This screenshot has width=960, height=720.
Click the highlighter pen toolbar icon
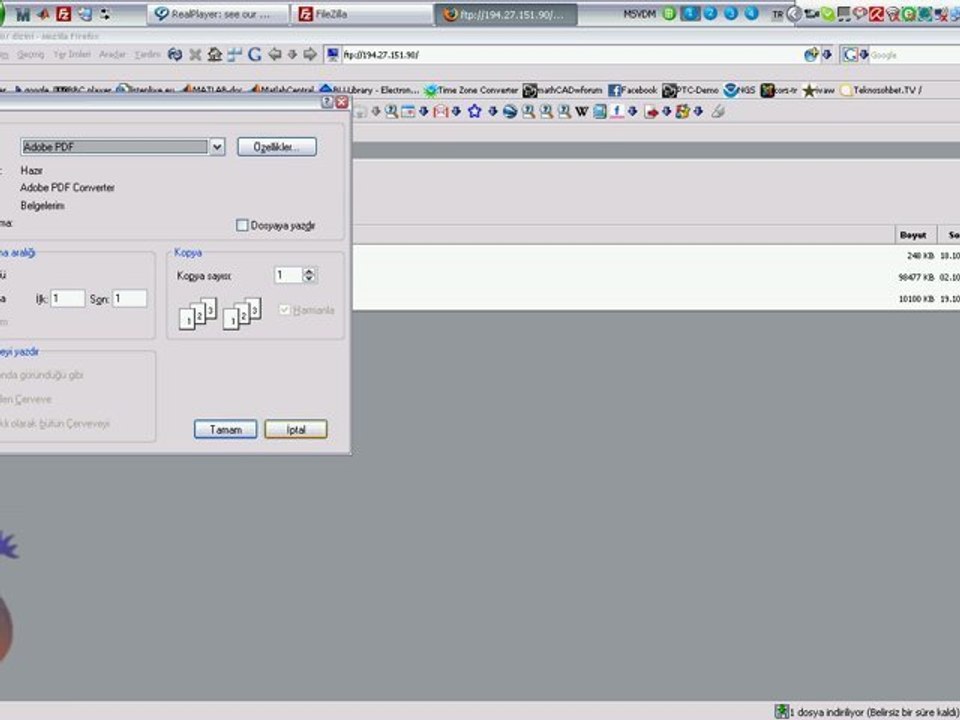[719, 111]
